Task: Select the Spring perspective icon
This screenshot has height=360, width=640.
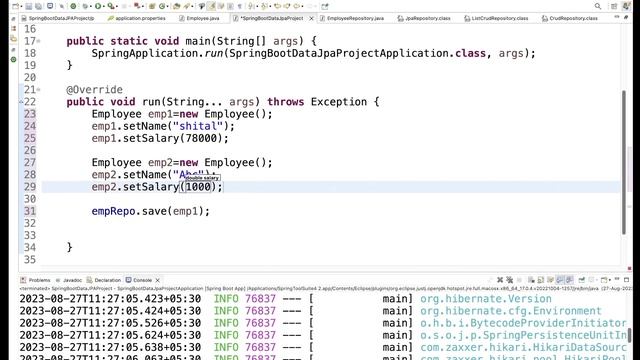Action: point(626,6)
